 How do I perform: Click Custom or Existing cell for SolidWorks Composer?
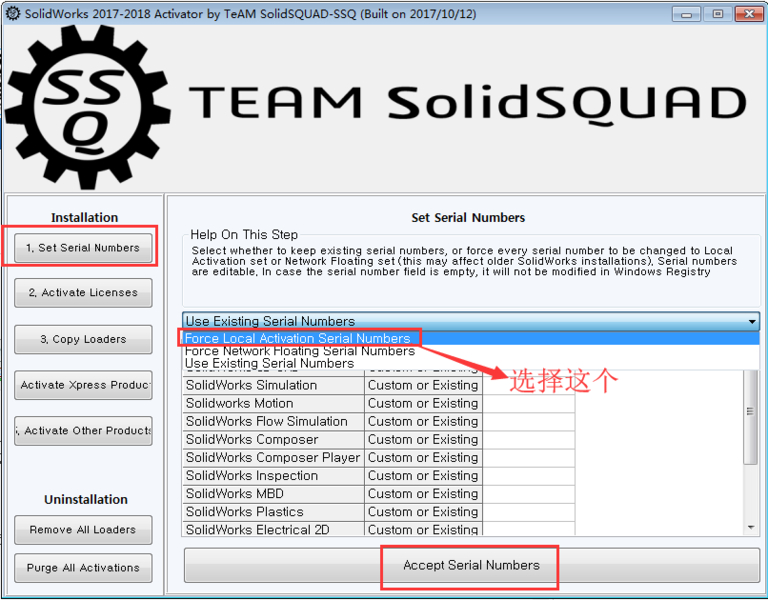423,440
